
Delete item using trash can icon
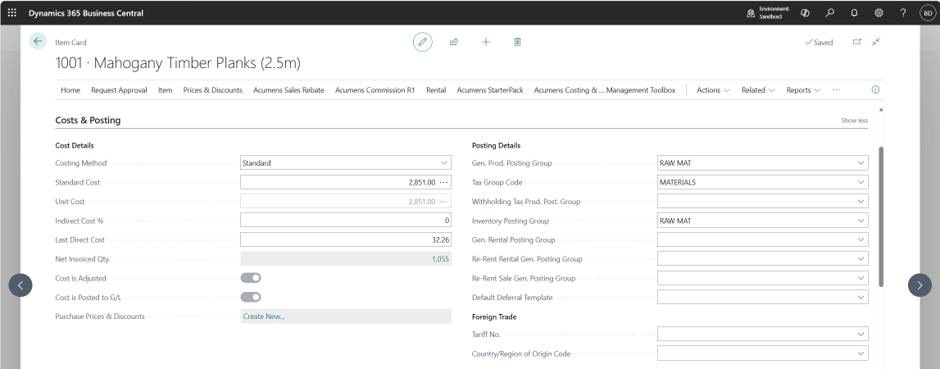tap(517, 42)
